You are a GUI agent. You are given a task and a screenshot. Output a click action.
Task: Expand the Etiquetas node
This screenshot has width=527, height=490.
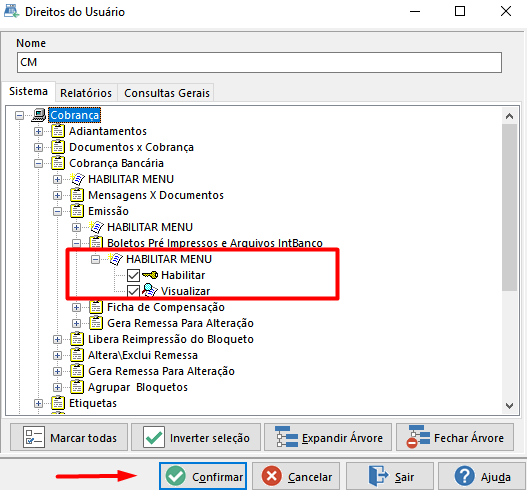(x=38, y=403)
